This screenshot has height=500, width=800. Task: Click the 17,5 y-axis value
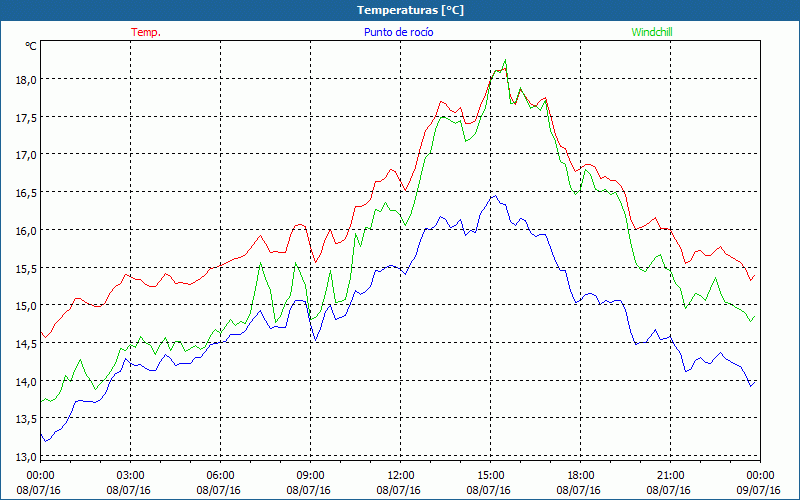click(x=27, y=117)
